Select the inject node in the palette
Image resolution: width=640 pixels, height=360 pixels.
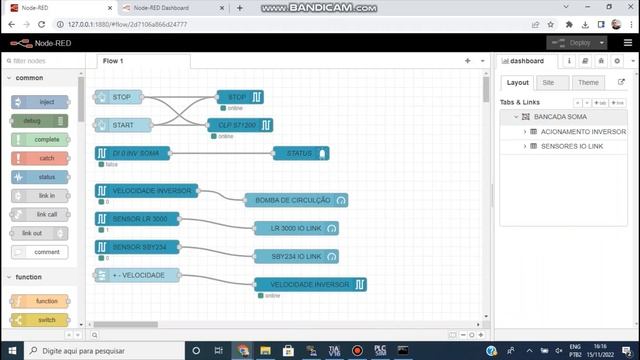pyautogui.click(x=40, y=102)
